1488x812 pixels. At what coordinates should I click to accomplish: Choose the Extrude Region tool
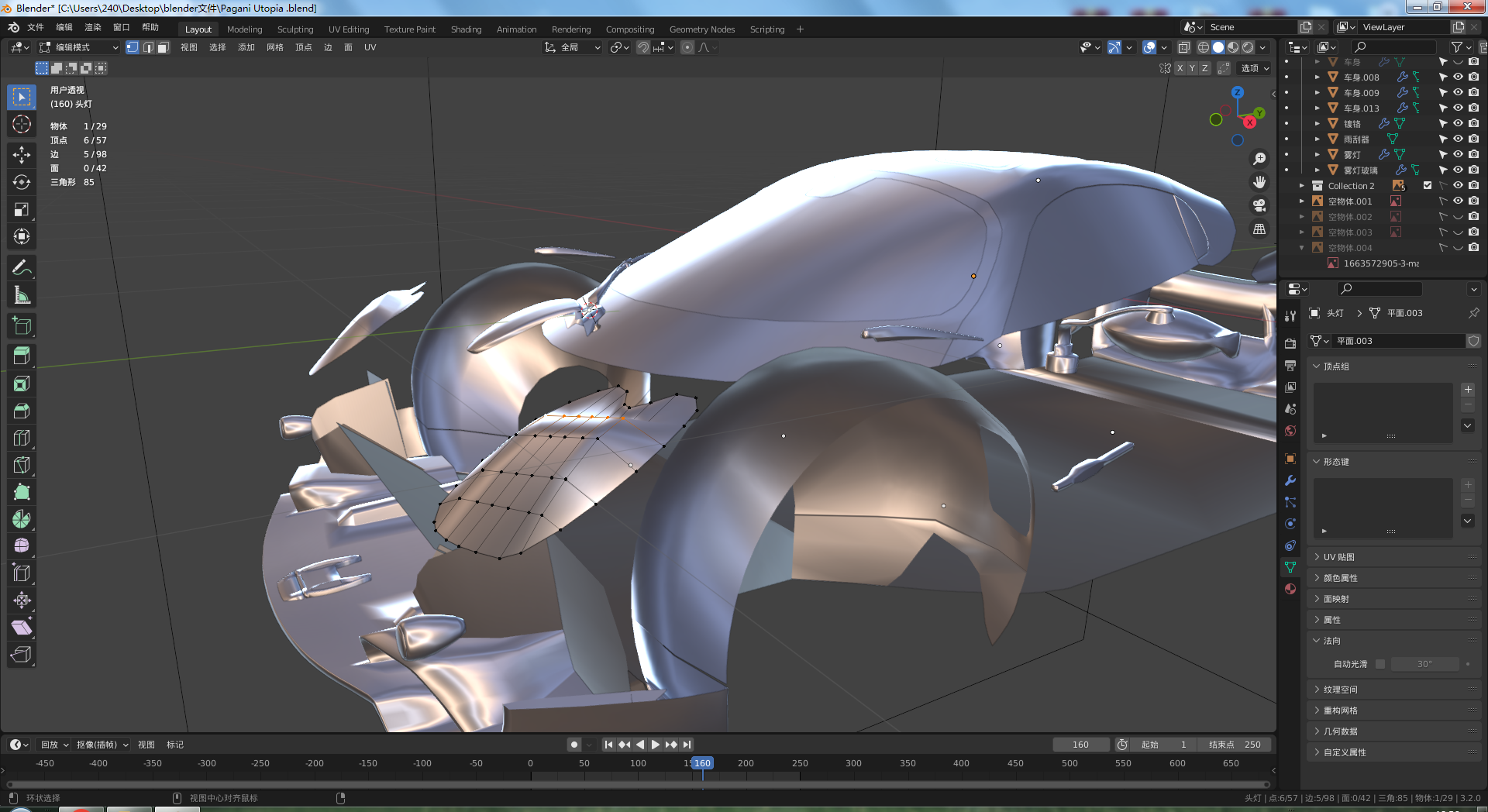pyautogui.click(x=22, y=356)
